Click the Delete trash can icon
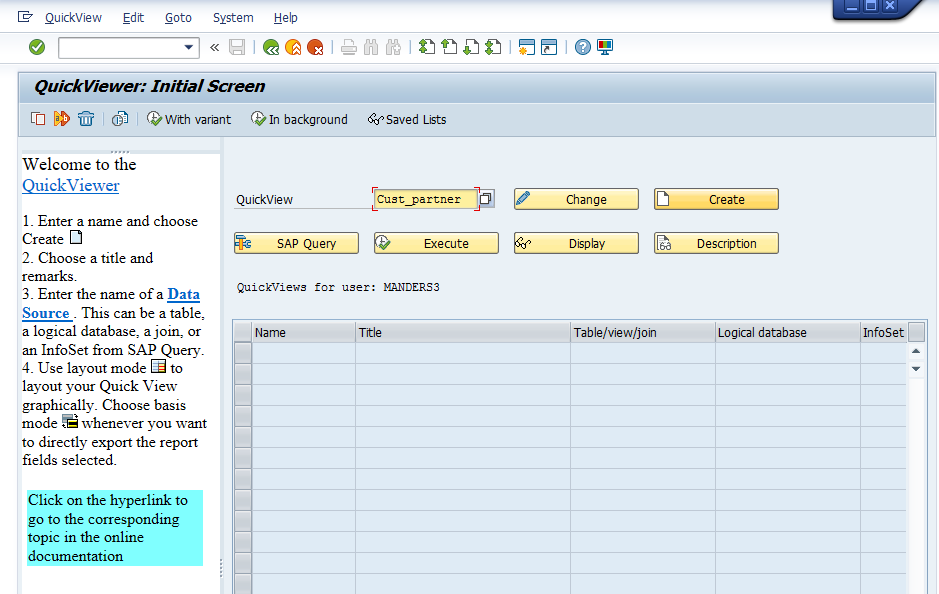This screenshot has height=594, width=939. (x=86, y=119)
